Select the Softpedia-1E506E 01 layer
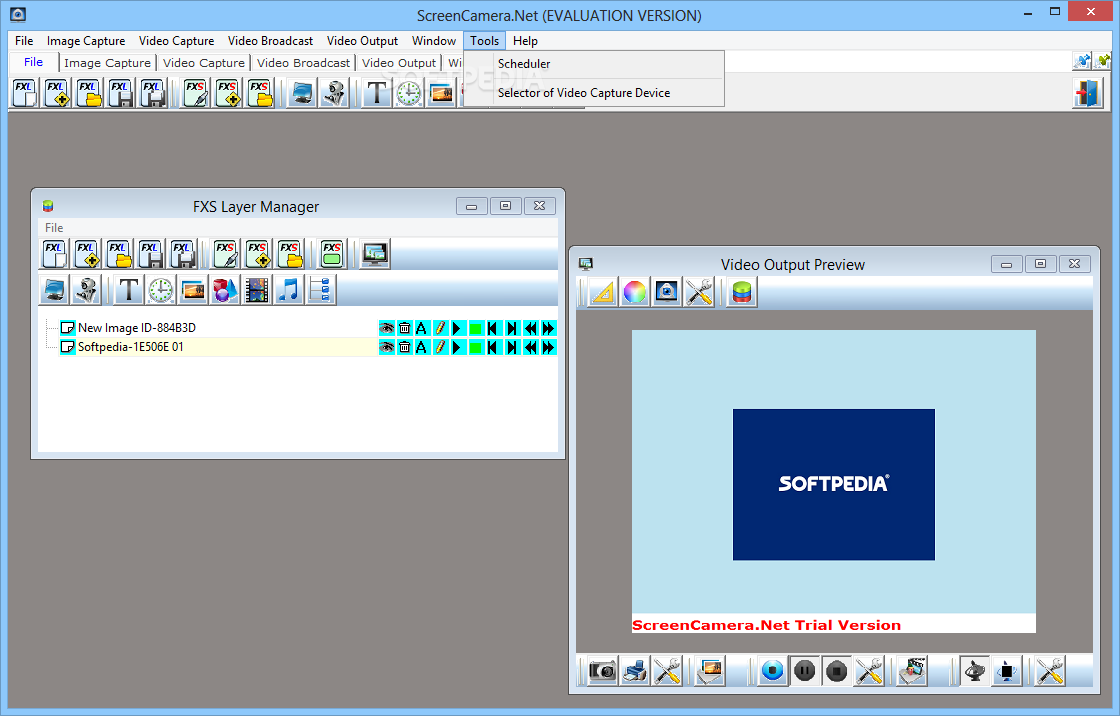Image resolution: width=1120 pixels, height=716 pixels. click(x=131, y=347)
